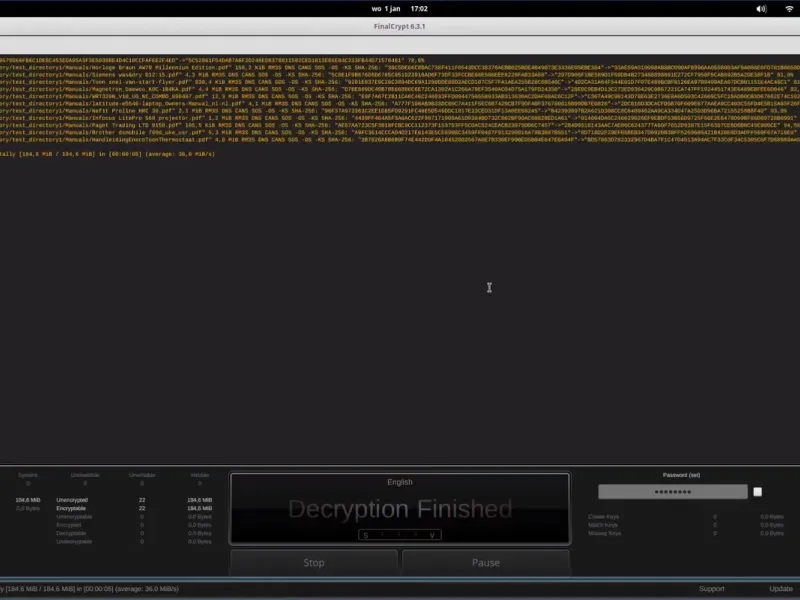
Task: Click the Unencrypted statistics label
Action: [x=72, y=500]
